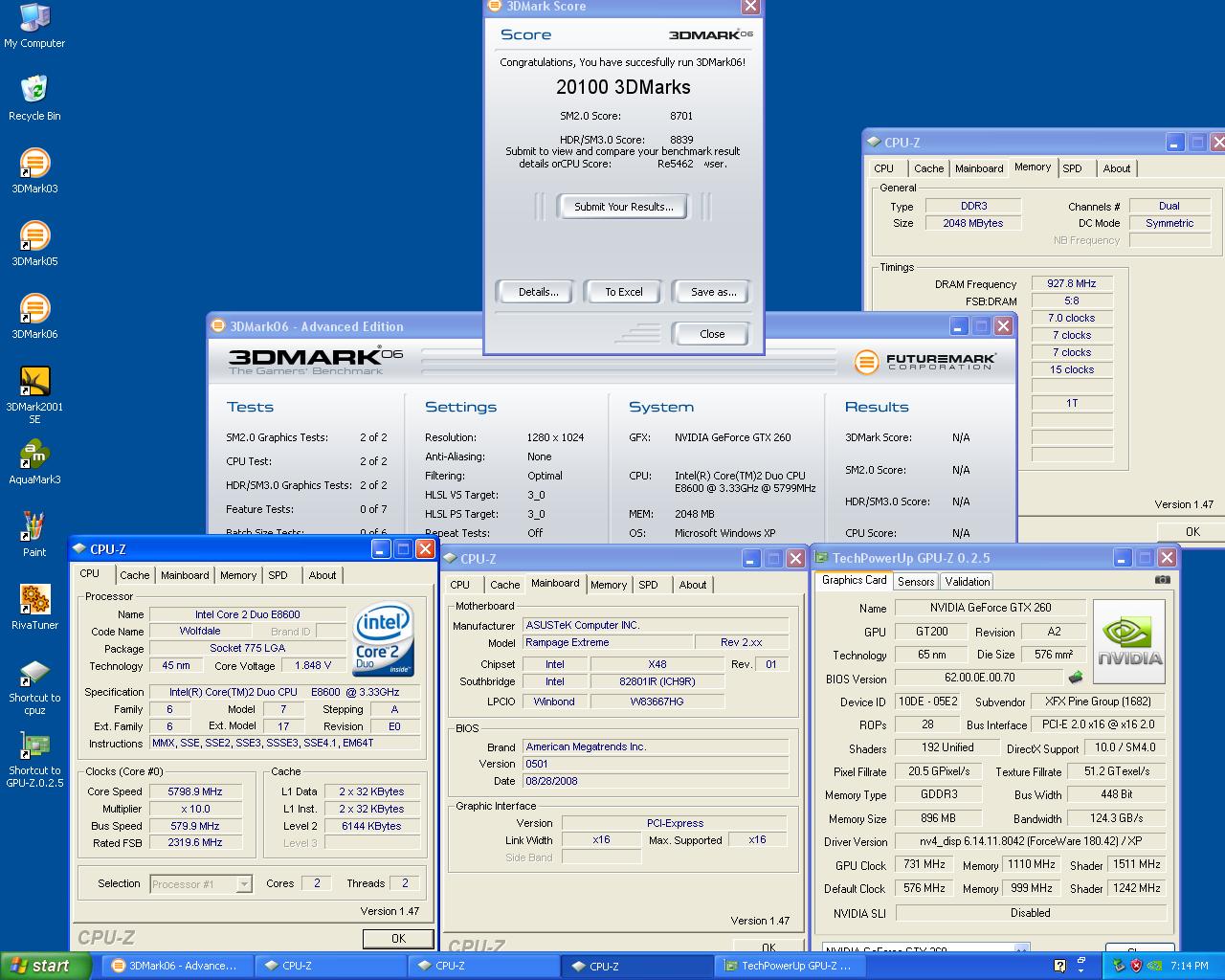The width and height of the screenshot is (1225, 980).
Task: Click the GPU Clock field 731 MHz
Action: (x=924, y=864)
